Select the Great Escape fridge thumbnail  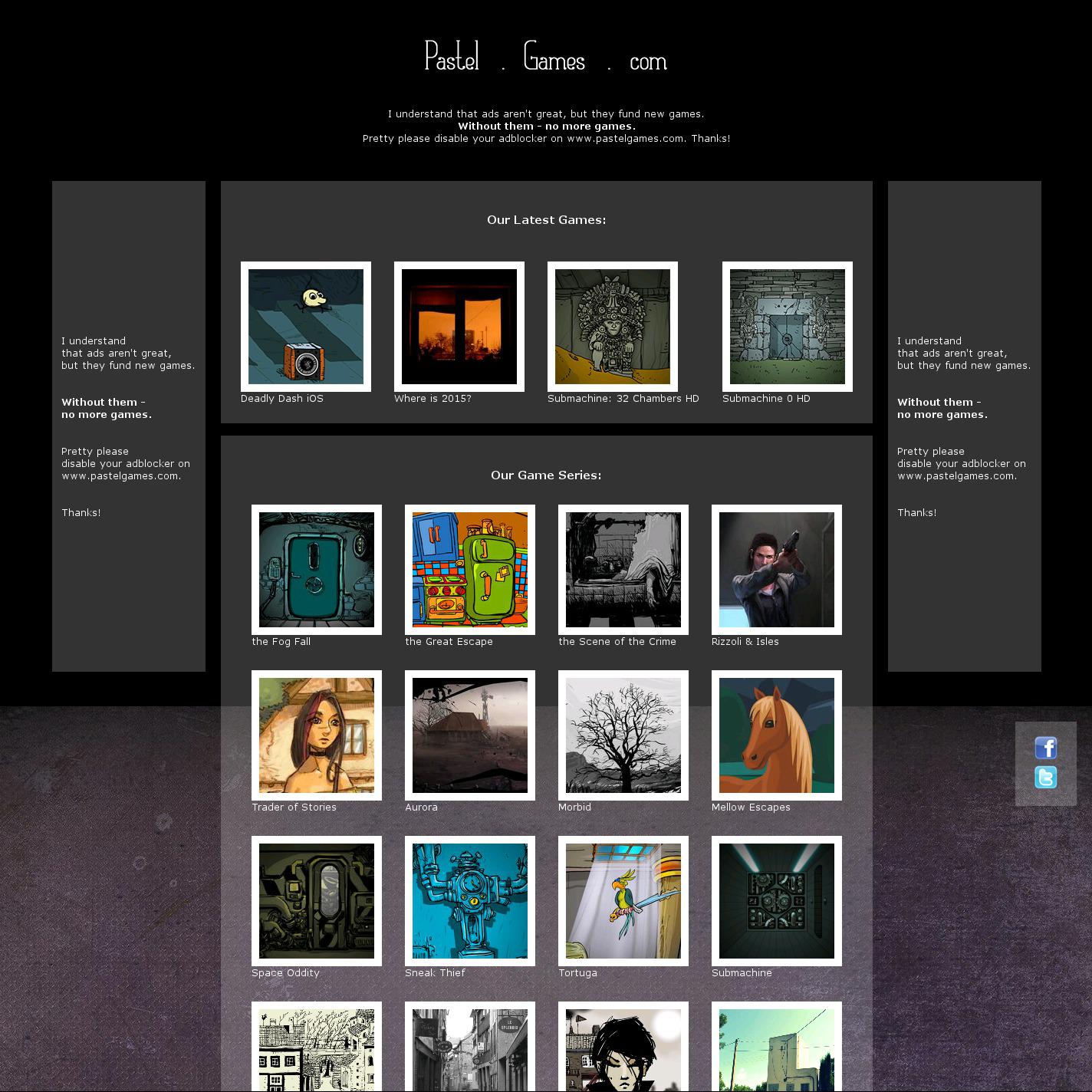coord(470,570)
